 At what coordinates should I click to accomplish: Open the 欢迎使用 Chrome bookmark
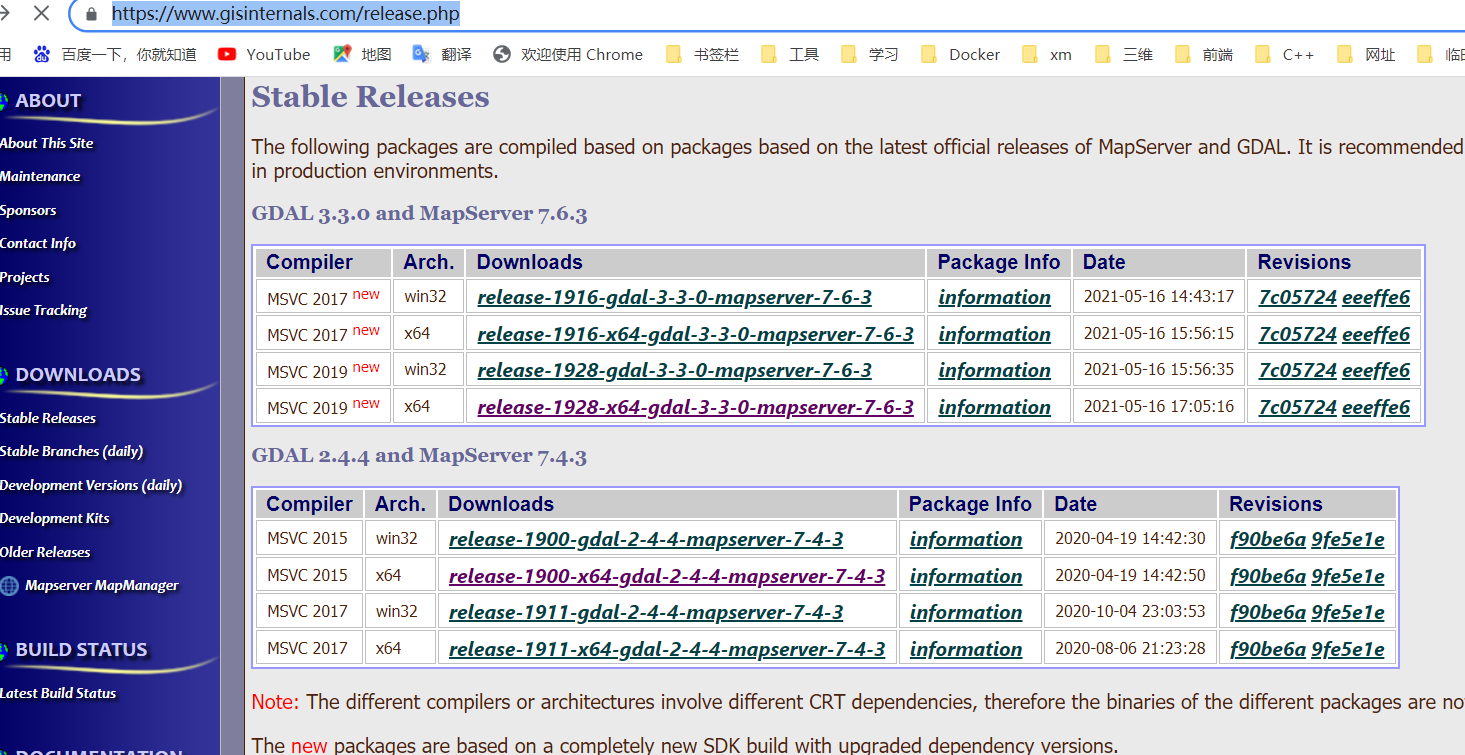568,54
